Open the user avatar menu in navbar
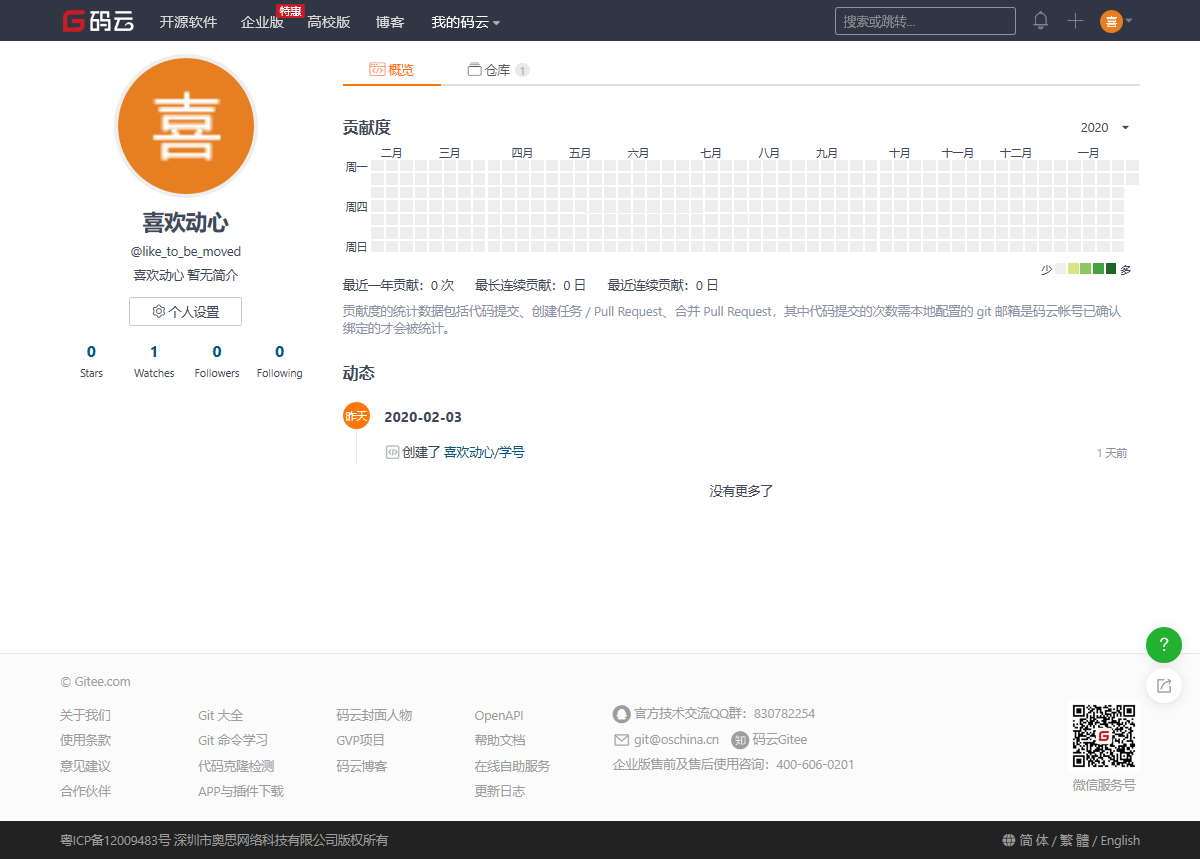The width and height of the screenshot is (1200, 859). tap(1115, 21)
